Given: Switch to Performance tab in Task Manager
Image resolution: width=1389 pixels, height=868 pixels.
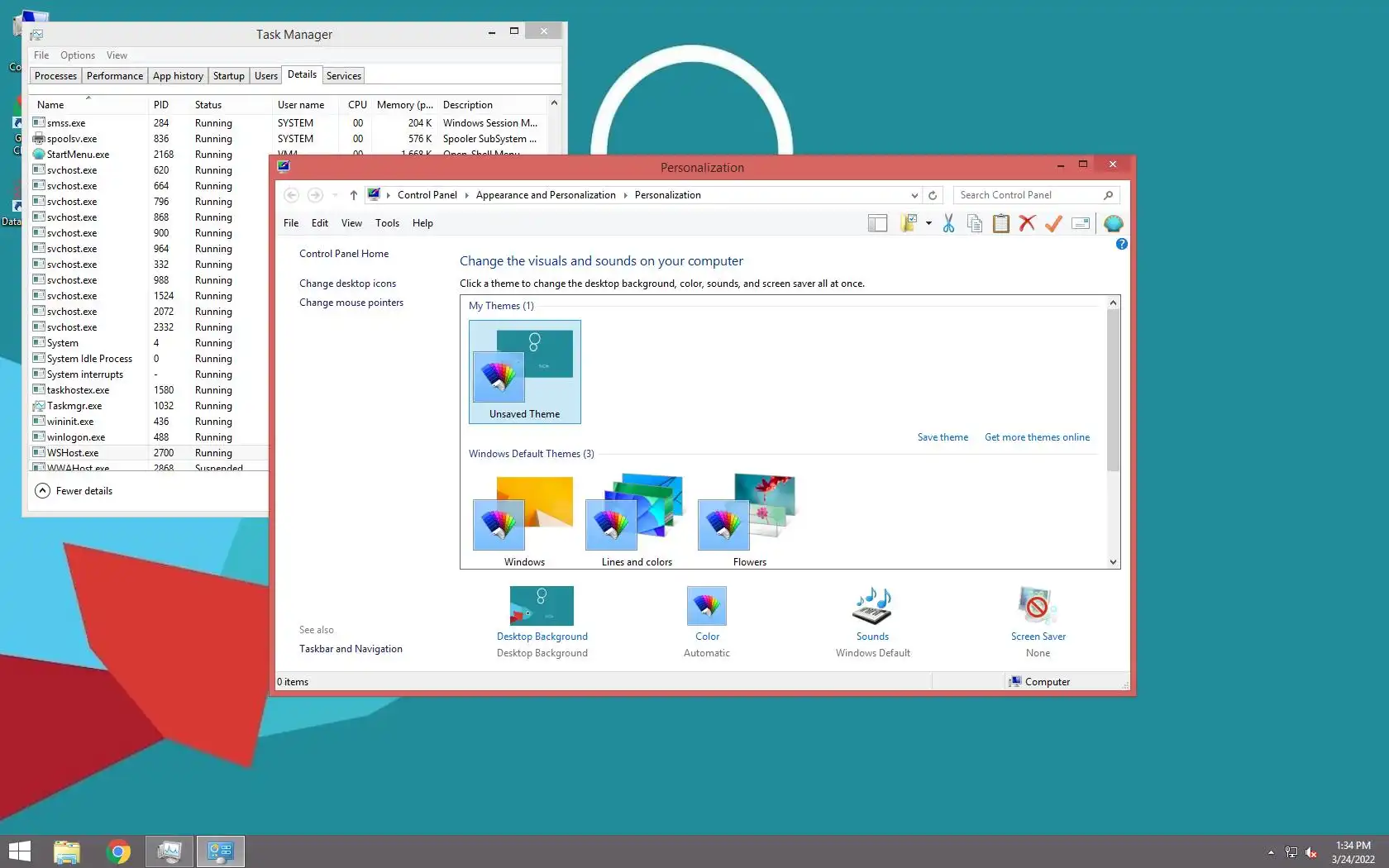Looking at the screenshot, I should click(115, 76).
